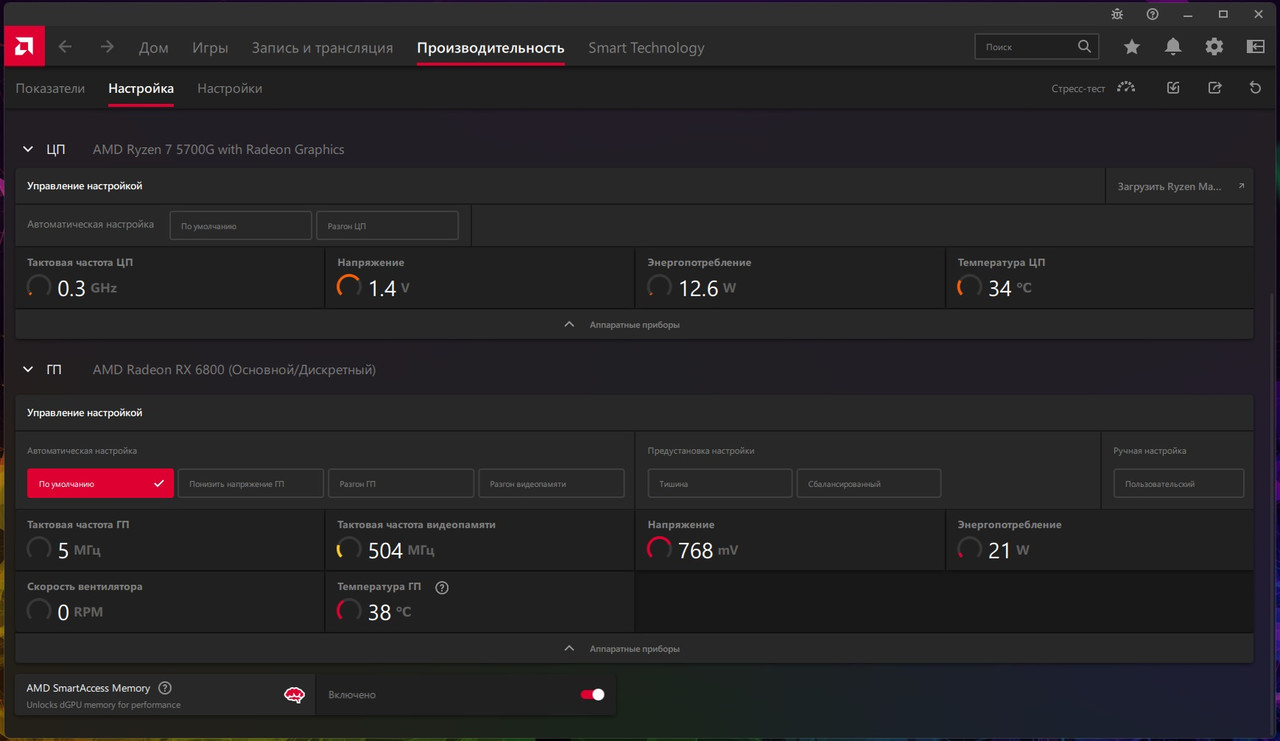Click the Включено status text
The height and width of the screenshot is (741, 1280).
(x=352, y=694)
